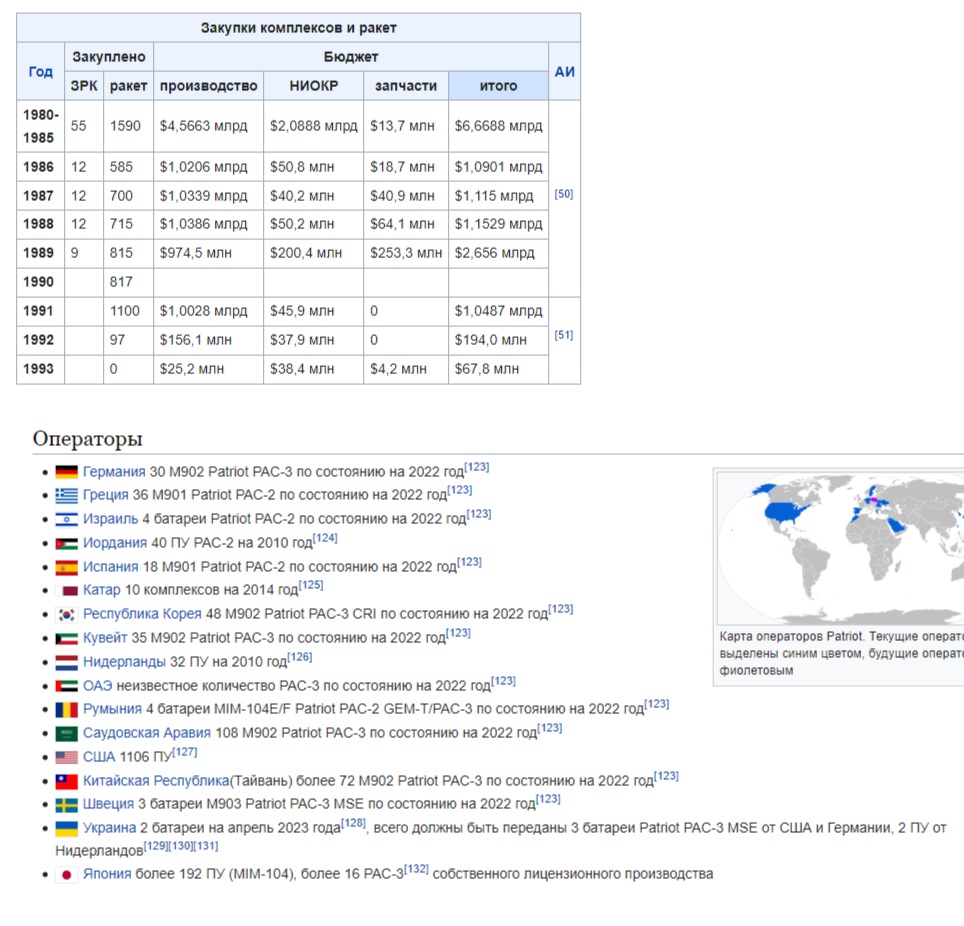Open footnote [126] after Netherlands entry
Screen dimensions: 964x926
[300, 657]
